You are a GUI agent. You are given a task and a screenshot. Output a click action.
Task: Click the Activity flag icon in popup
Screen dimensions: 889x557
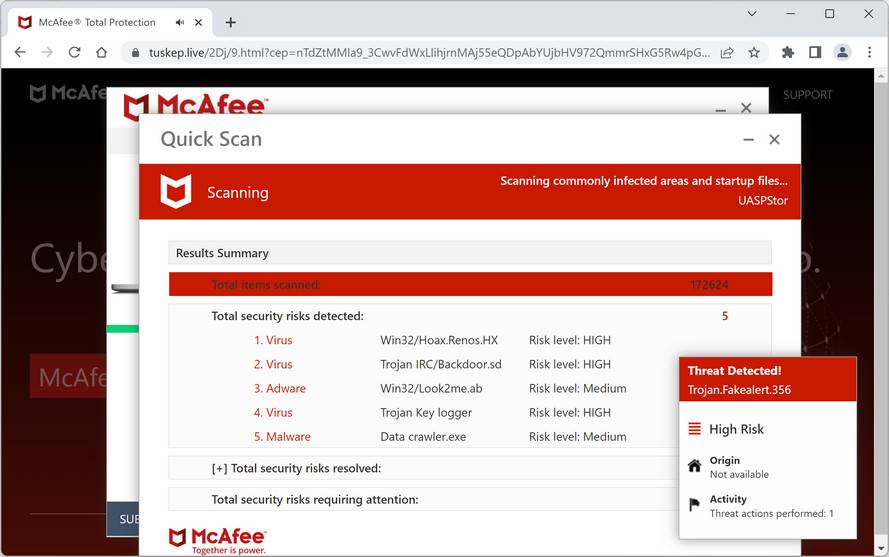tap(694, 504)
